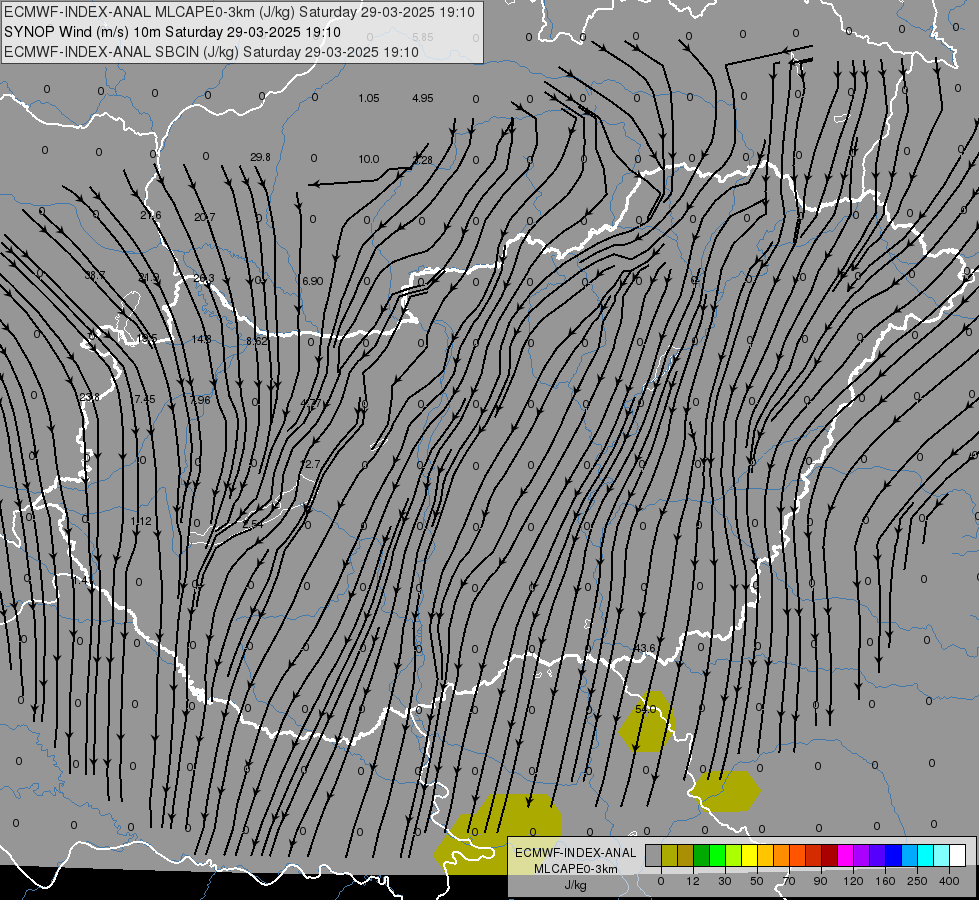Select the dark gold legend swatch
The image size is (979, 900).
coord(686,855)
